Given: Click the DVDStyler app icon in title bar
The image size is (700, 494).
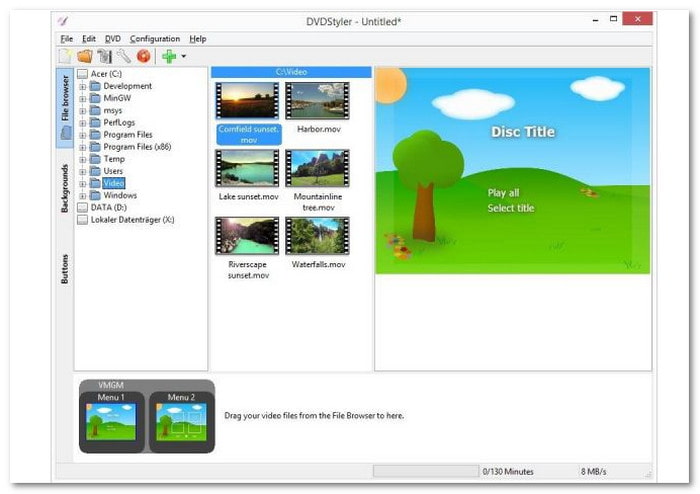Looking at the screenshot, I should tap(62, 21).
